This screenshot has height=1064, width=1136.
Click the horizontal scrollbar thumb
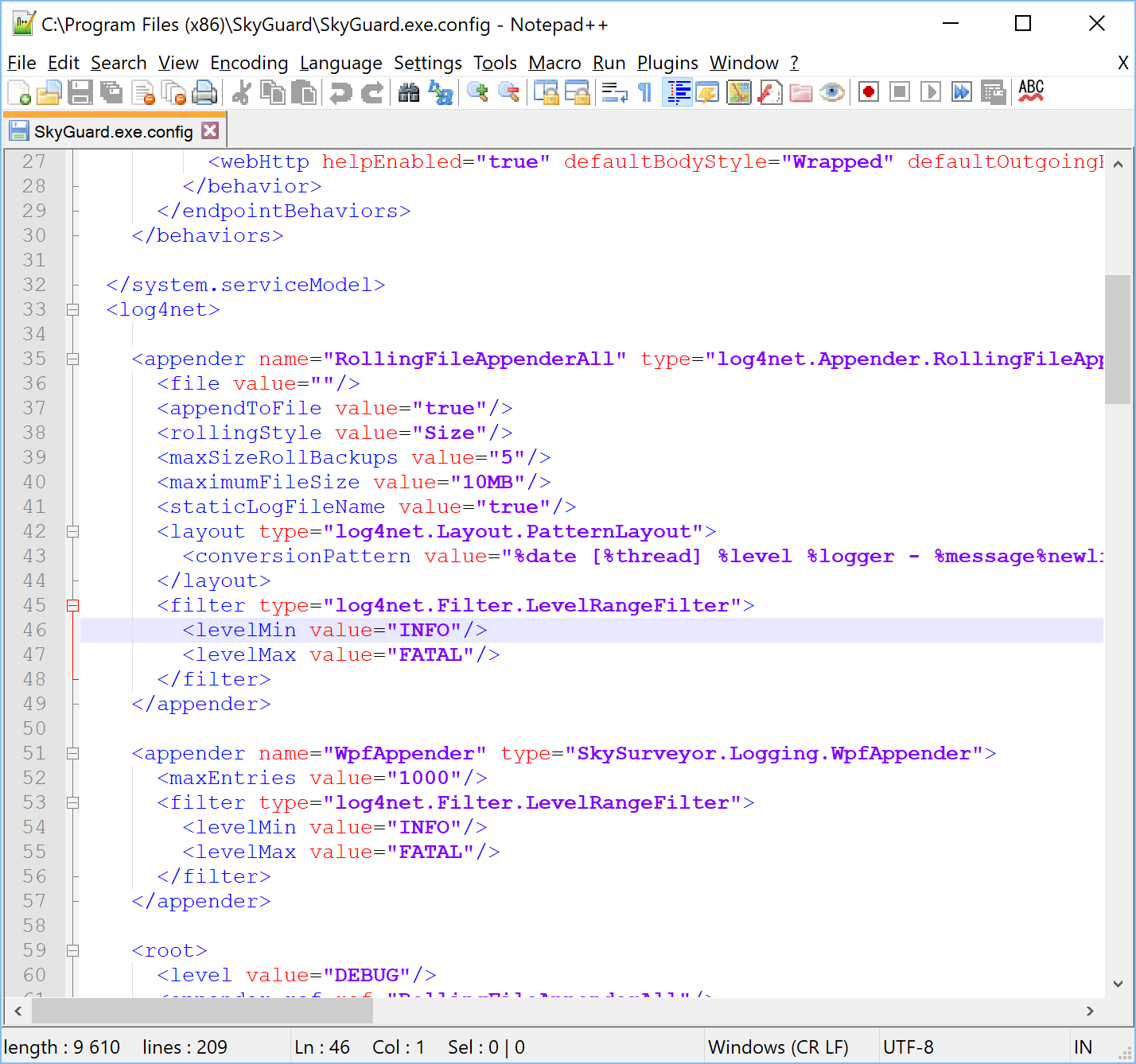click(x=202, y=1011)
